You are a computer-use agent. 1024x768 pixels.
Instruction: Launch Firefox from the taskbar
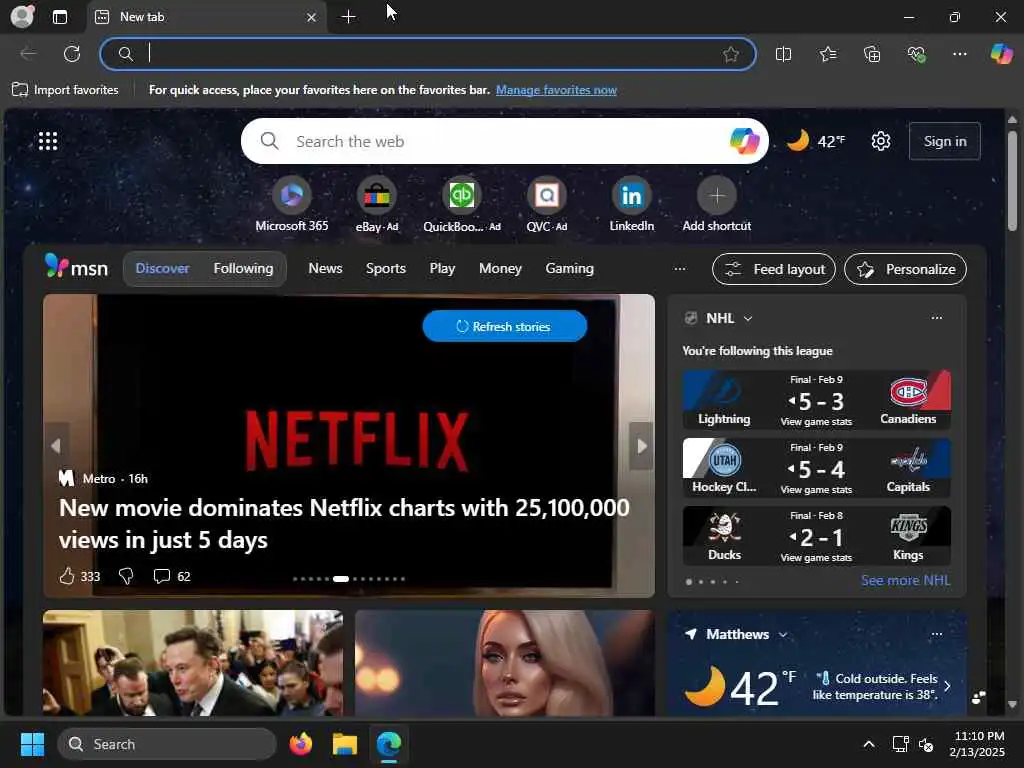(301, 744)
